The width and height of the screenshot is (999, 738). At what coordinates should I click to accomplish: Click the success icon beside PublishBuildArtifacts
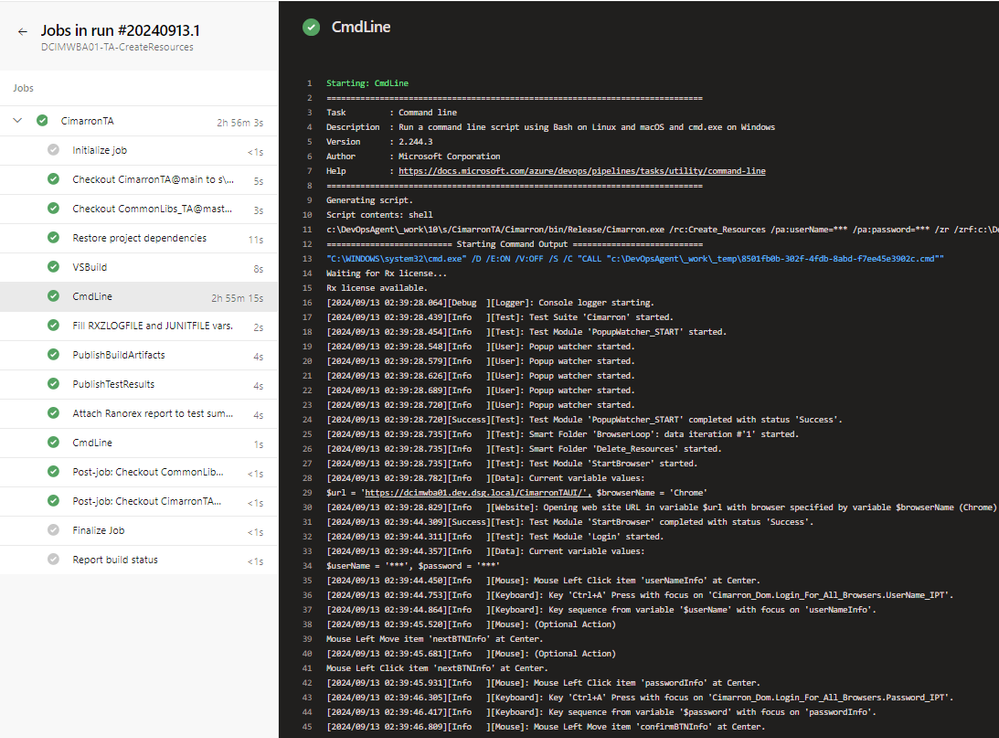pos(53,355)
